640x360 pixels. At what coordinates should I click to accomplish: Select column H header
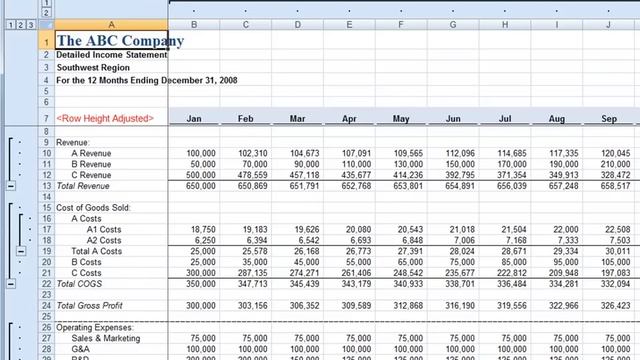[505, 25]
